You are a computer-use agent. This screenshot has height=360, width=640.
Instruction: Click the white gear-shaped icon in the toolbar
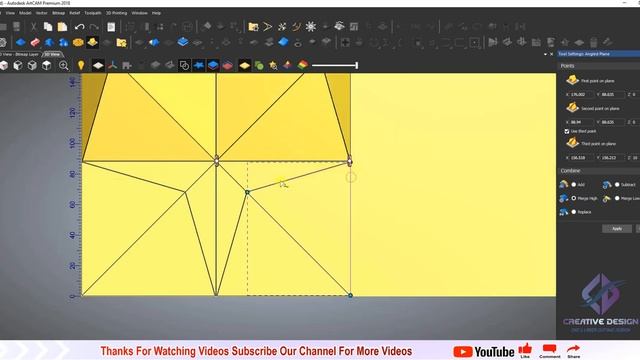(x=311, y=27)
